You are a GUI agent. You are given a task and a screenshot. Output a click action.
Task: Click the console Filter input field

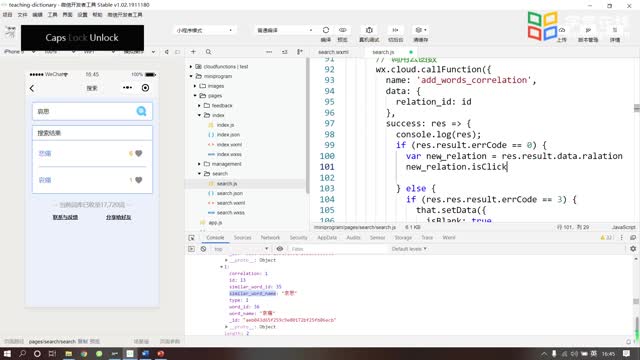337,249
